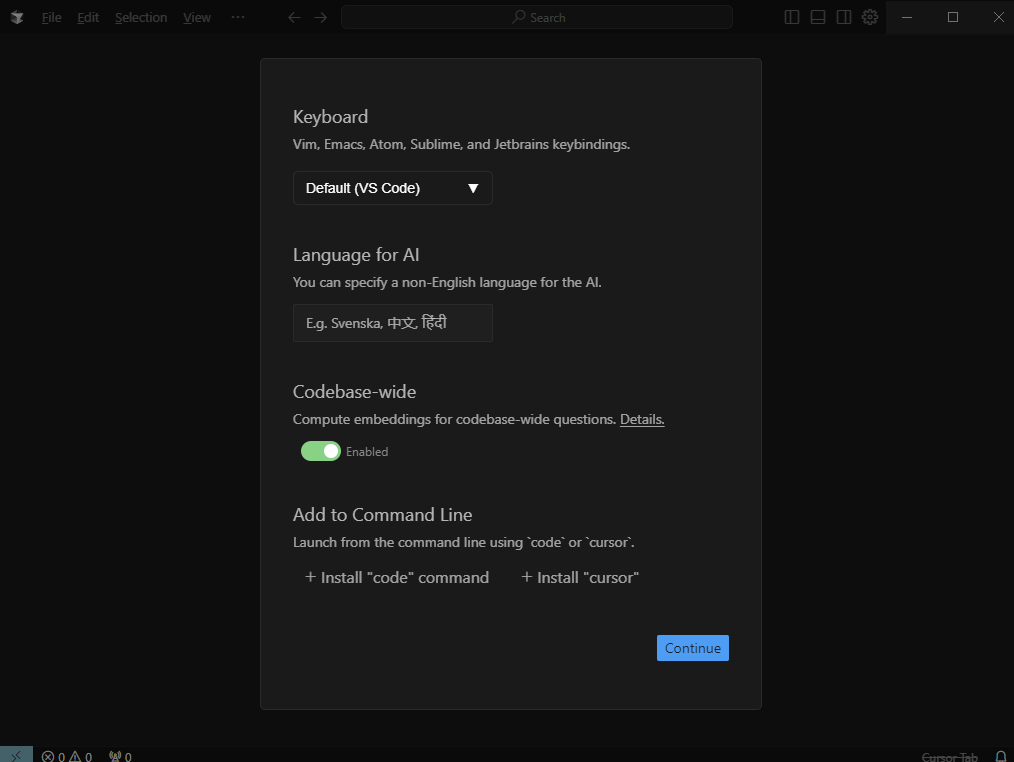
Task: Open settings gear in title bar
Action: pyautogui.click(x=870, y=17)
